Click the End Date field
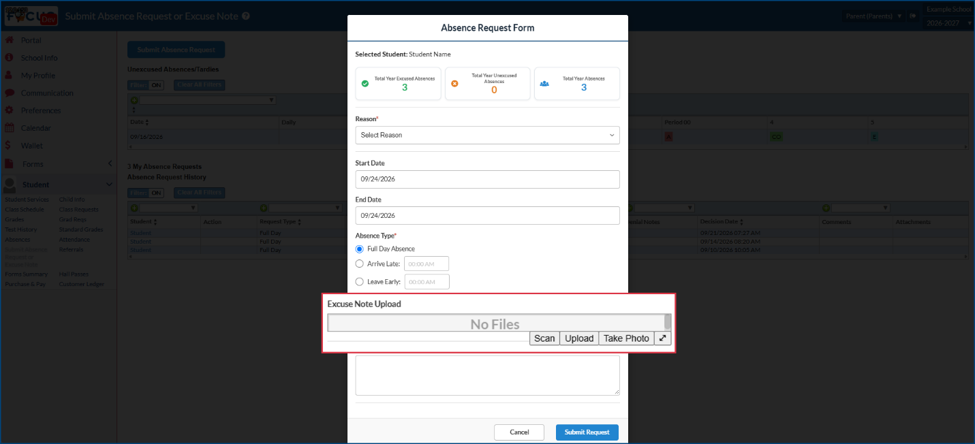This screenshot has width=975, height=444. click(488, 216)
